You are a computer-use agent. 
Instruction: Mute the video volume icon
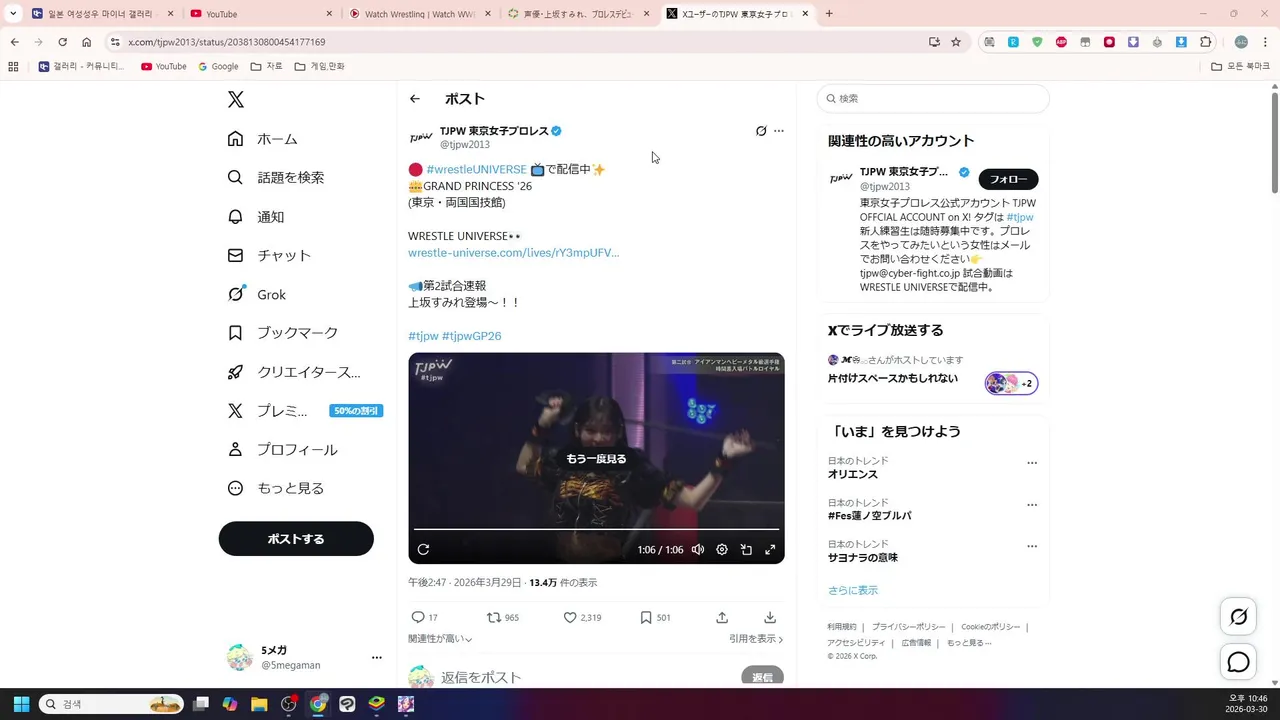[x=698, y=550]
